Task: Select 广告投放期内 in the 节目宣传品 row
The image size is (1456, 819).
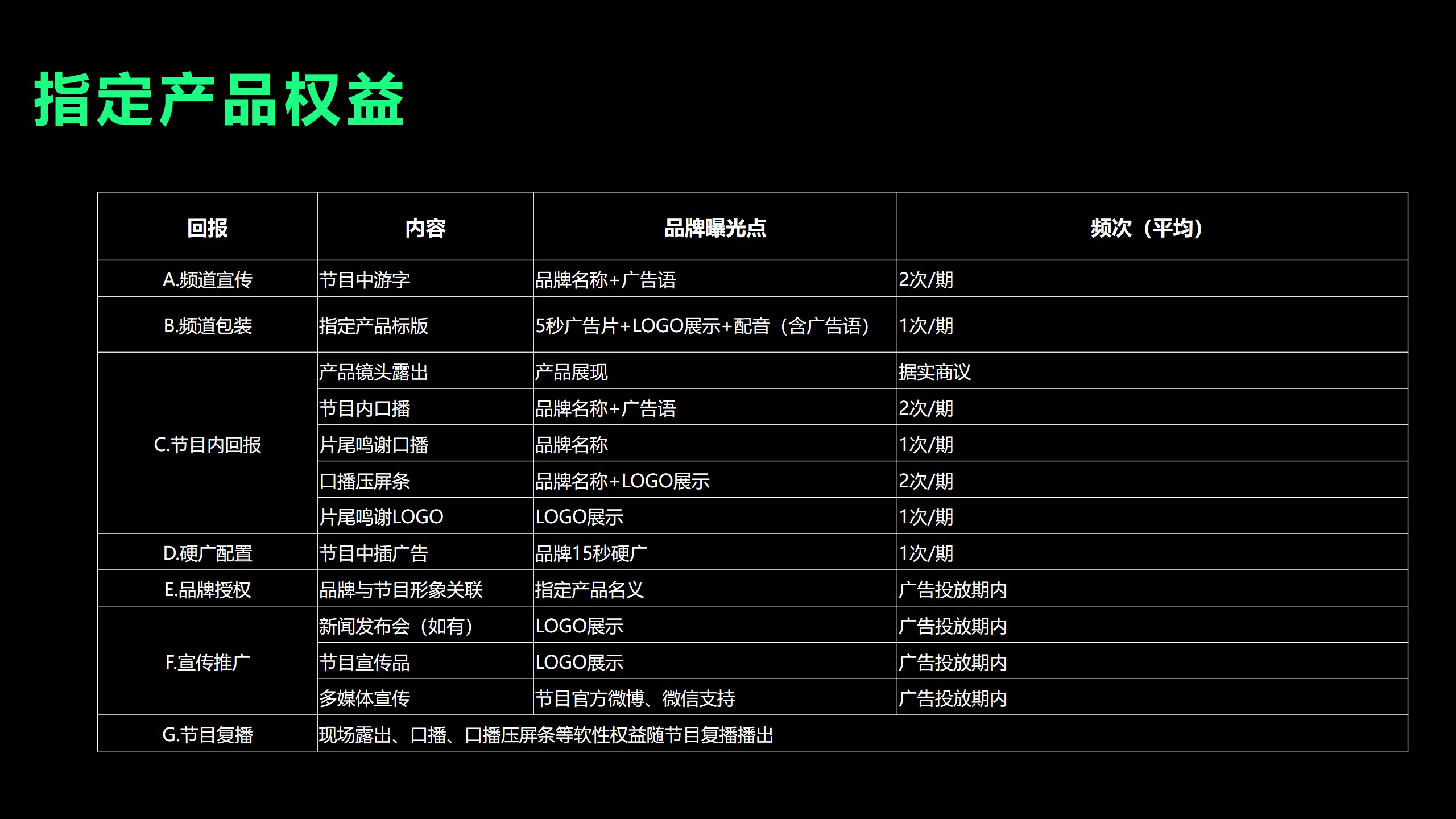Action: coord(1152,660)
